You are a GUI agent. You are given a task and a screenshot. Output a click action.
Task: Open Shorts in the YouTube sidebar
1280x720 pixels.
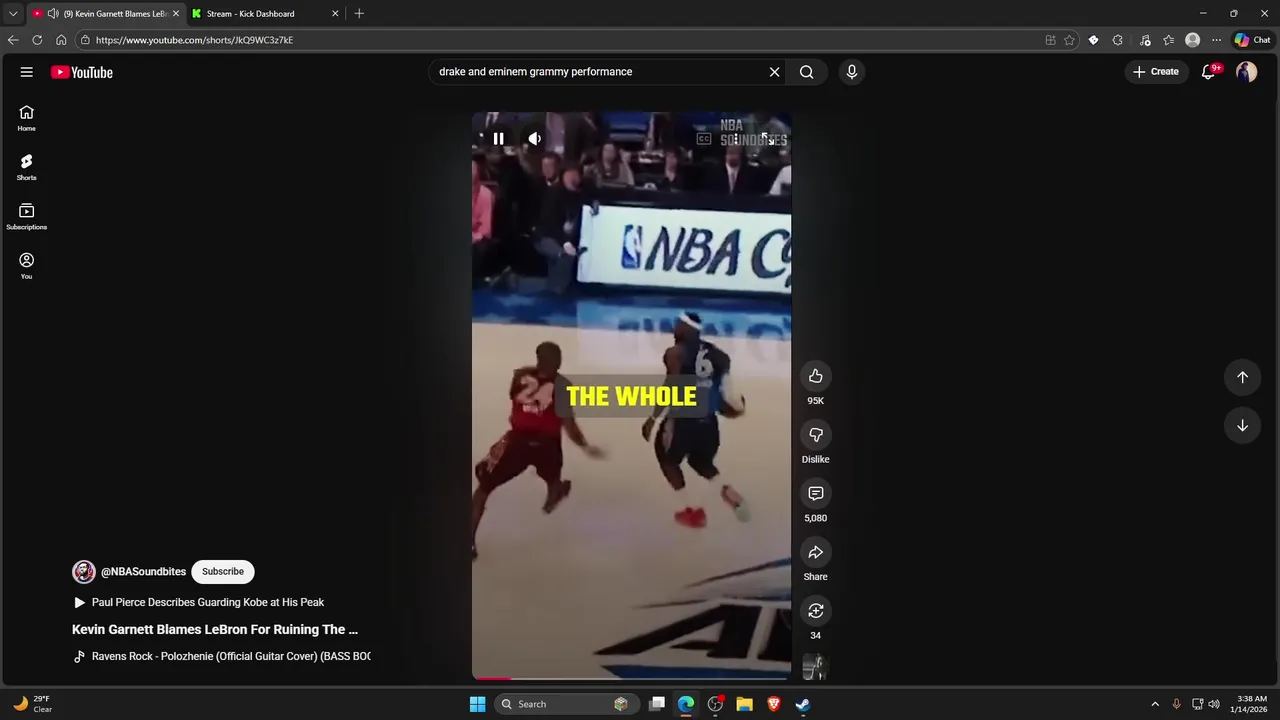27,167
